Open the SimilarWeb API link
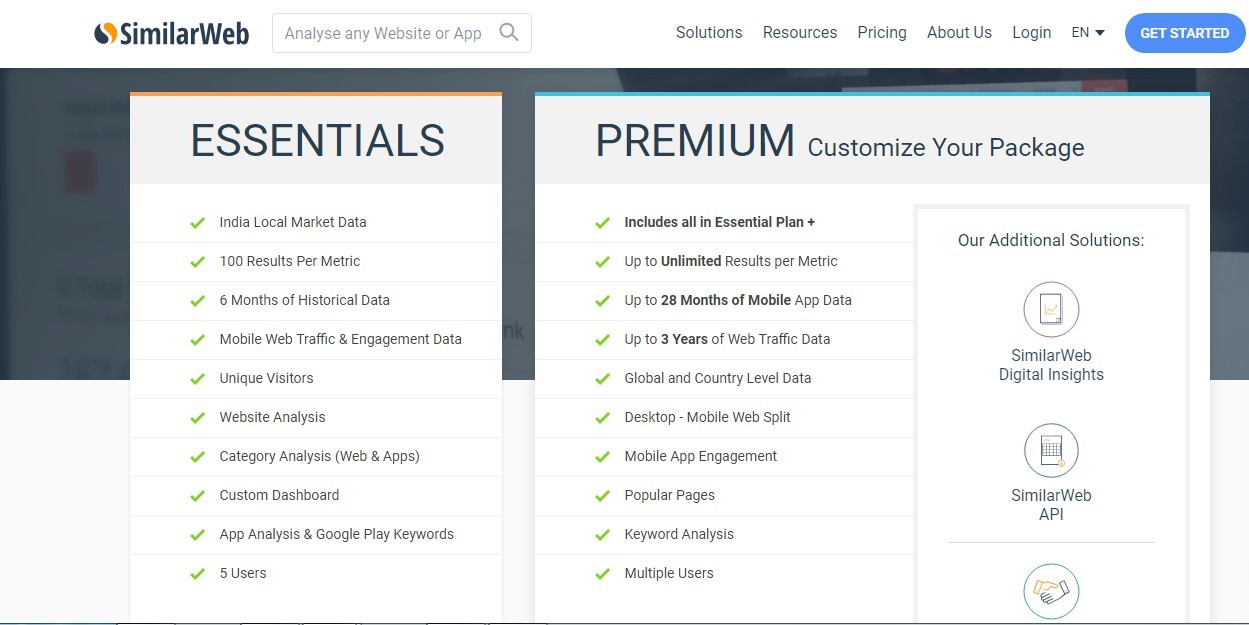The image size is (1249, 625). coord(1051,505)
